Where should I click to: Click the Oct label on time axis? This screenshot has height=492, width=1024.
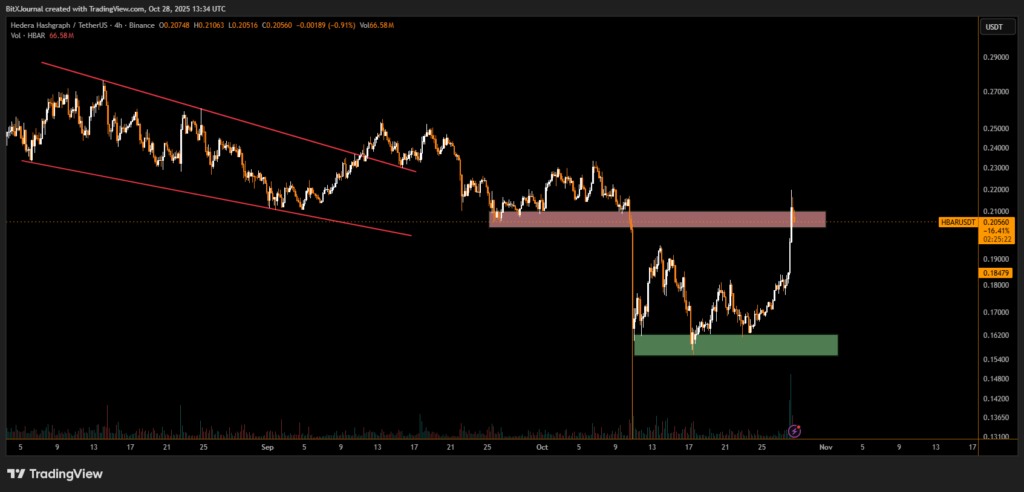point(541,448)
